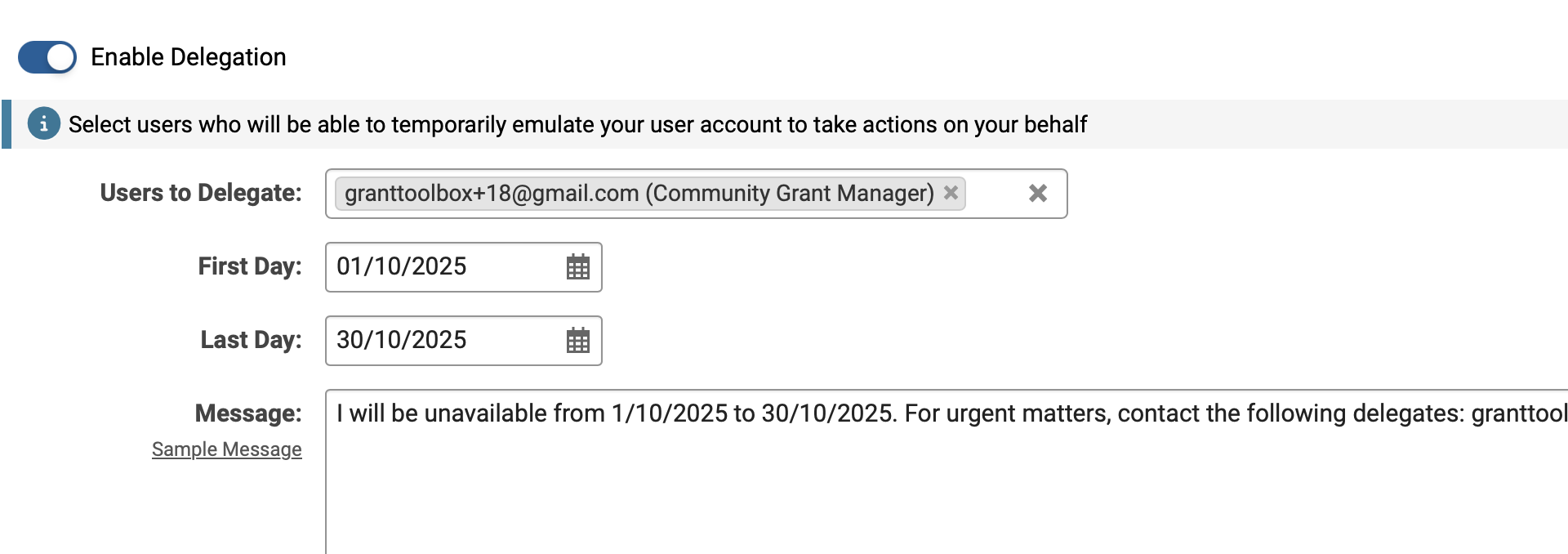Focus the Last Day date field
Viewport: 1568px width, 554px height.
(x=441, y=341)
